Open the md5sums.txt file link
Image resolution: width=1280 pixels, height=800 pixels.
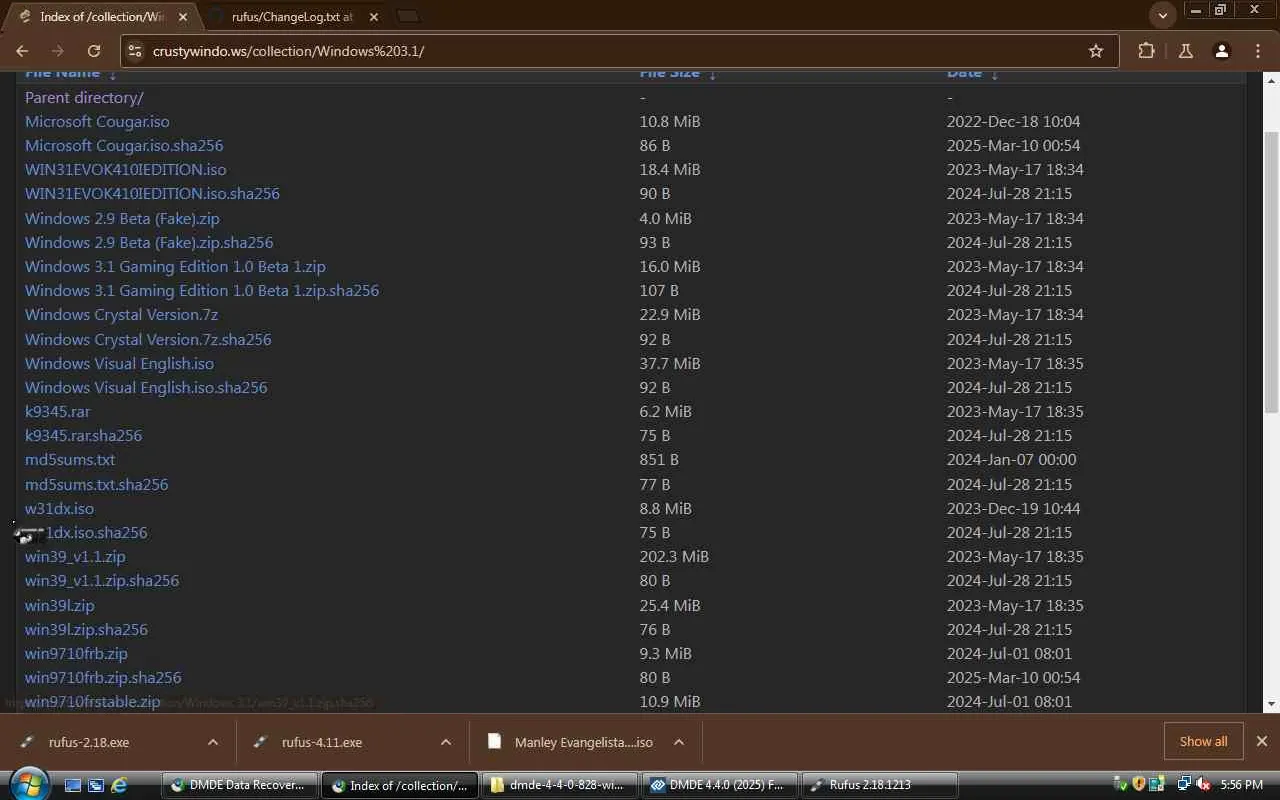pos(70,459)
